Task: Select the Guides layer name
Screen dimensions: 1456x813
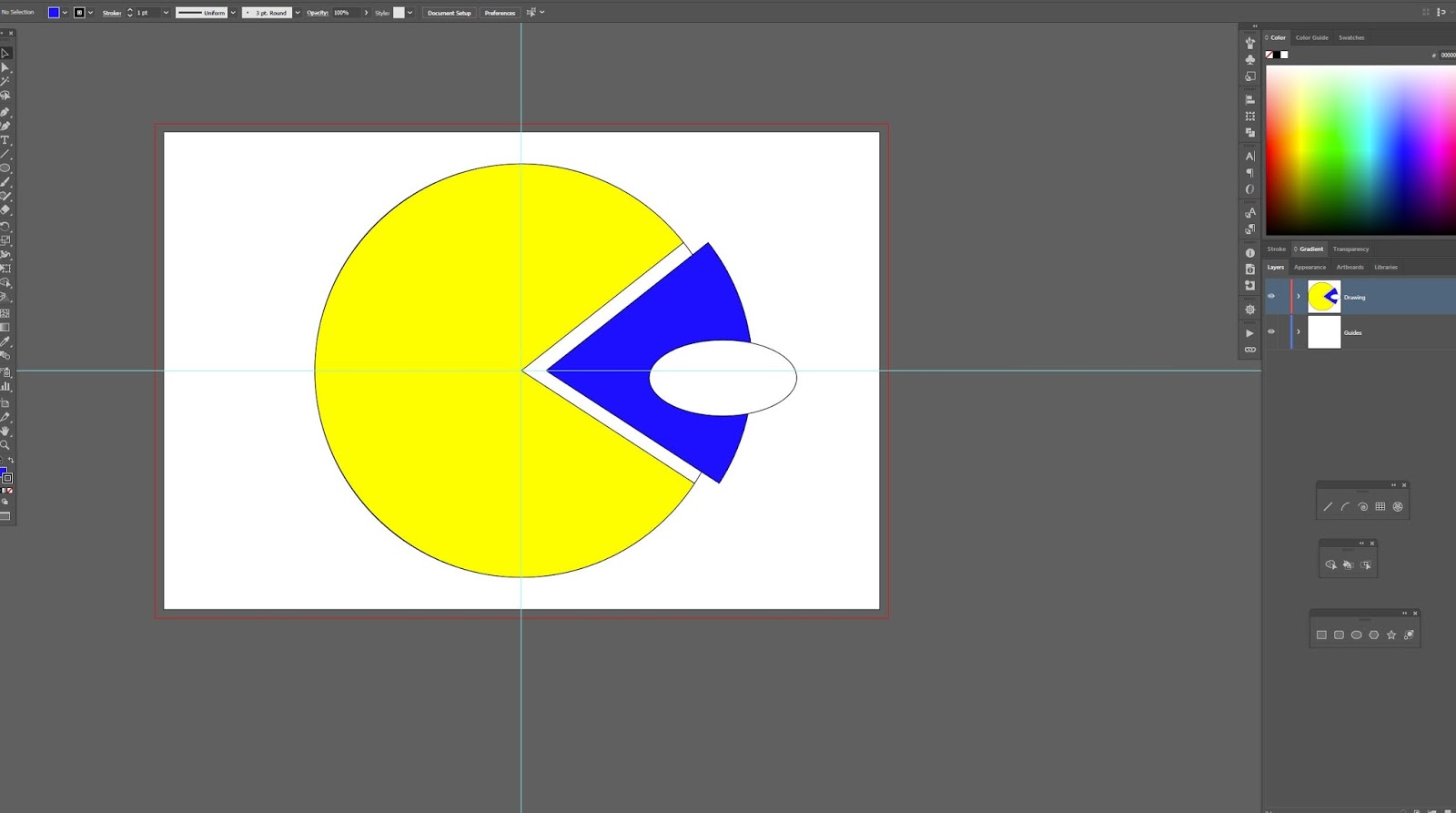Action: point(1353,333)
